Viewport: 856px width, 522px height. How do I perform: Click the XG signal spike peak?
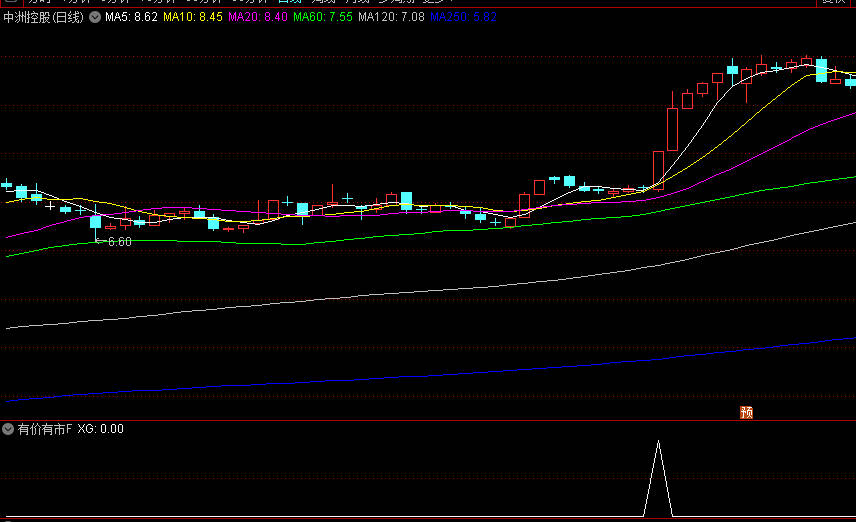[x=658, y=442]
